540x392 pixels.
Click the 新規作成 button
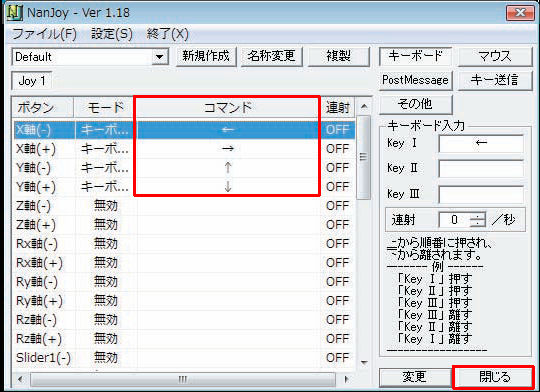click(x=206, y=56)
